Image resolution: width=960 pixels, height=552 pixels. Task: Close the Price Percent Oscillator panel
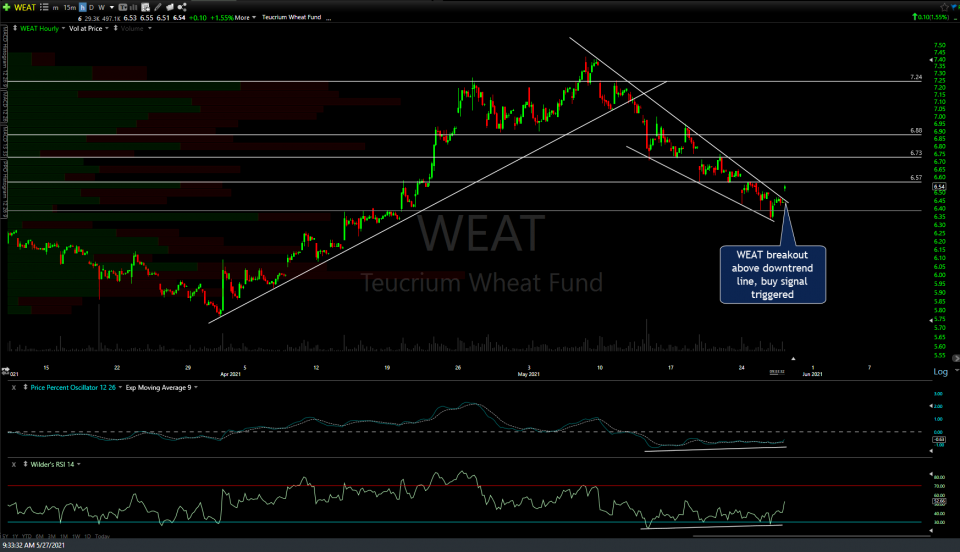click(x=14, y=386)
